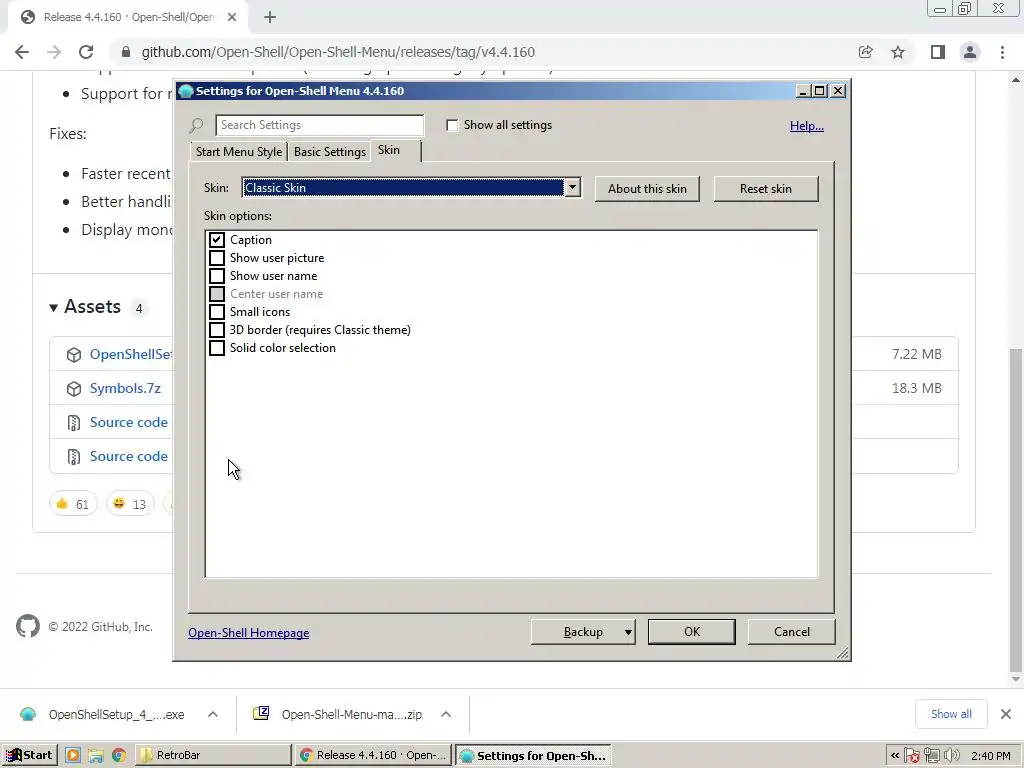The image size is (1024, 768).
Task: Click the Chrome address bar URL
Action: 338,52
